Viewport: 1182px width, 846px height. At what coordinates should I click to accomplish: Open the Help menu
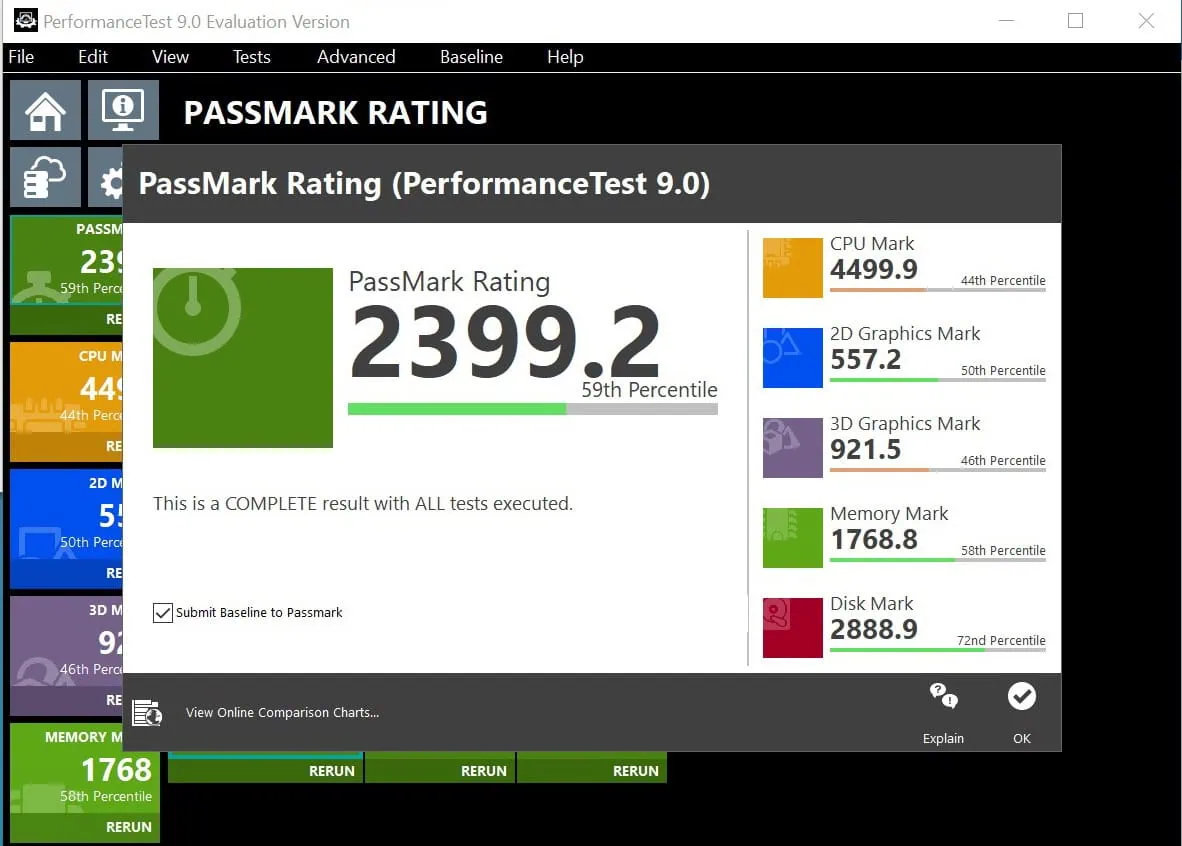[564, 57]
